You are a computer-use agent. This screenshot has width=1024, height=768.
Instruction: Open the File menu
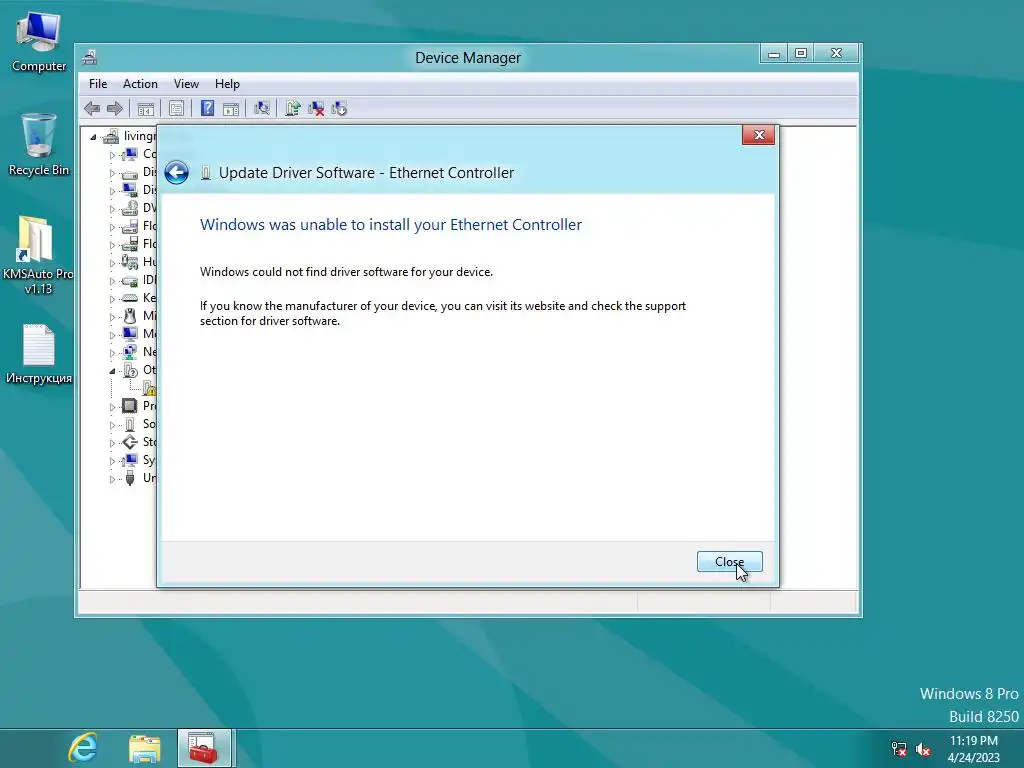(98, 84)
